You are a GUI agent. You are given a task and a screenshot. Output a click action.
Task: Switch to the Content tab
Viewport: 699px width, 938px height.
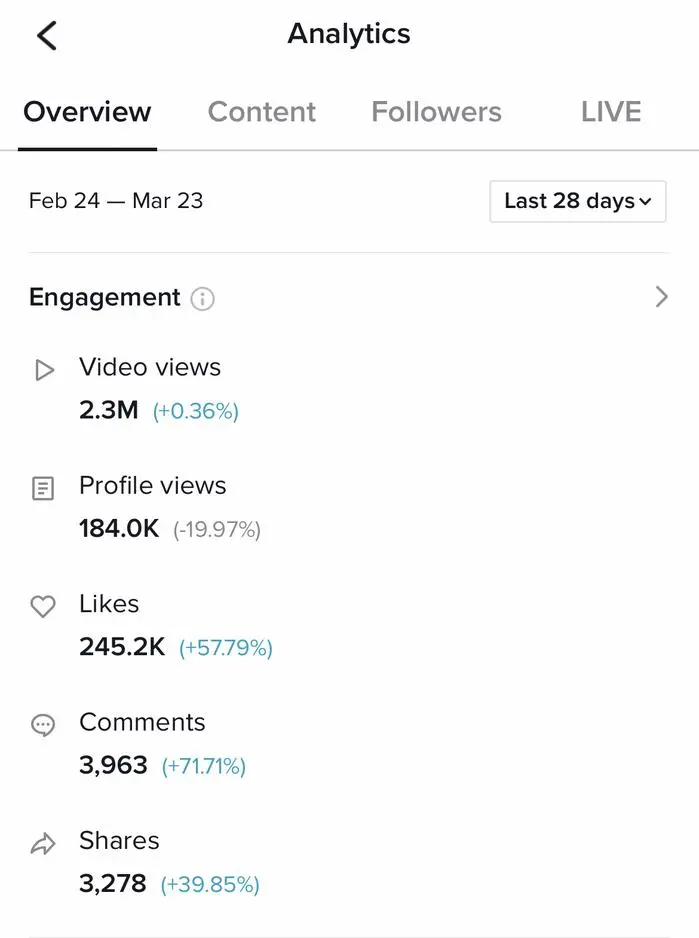262,112
